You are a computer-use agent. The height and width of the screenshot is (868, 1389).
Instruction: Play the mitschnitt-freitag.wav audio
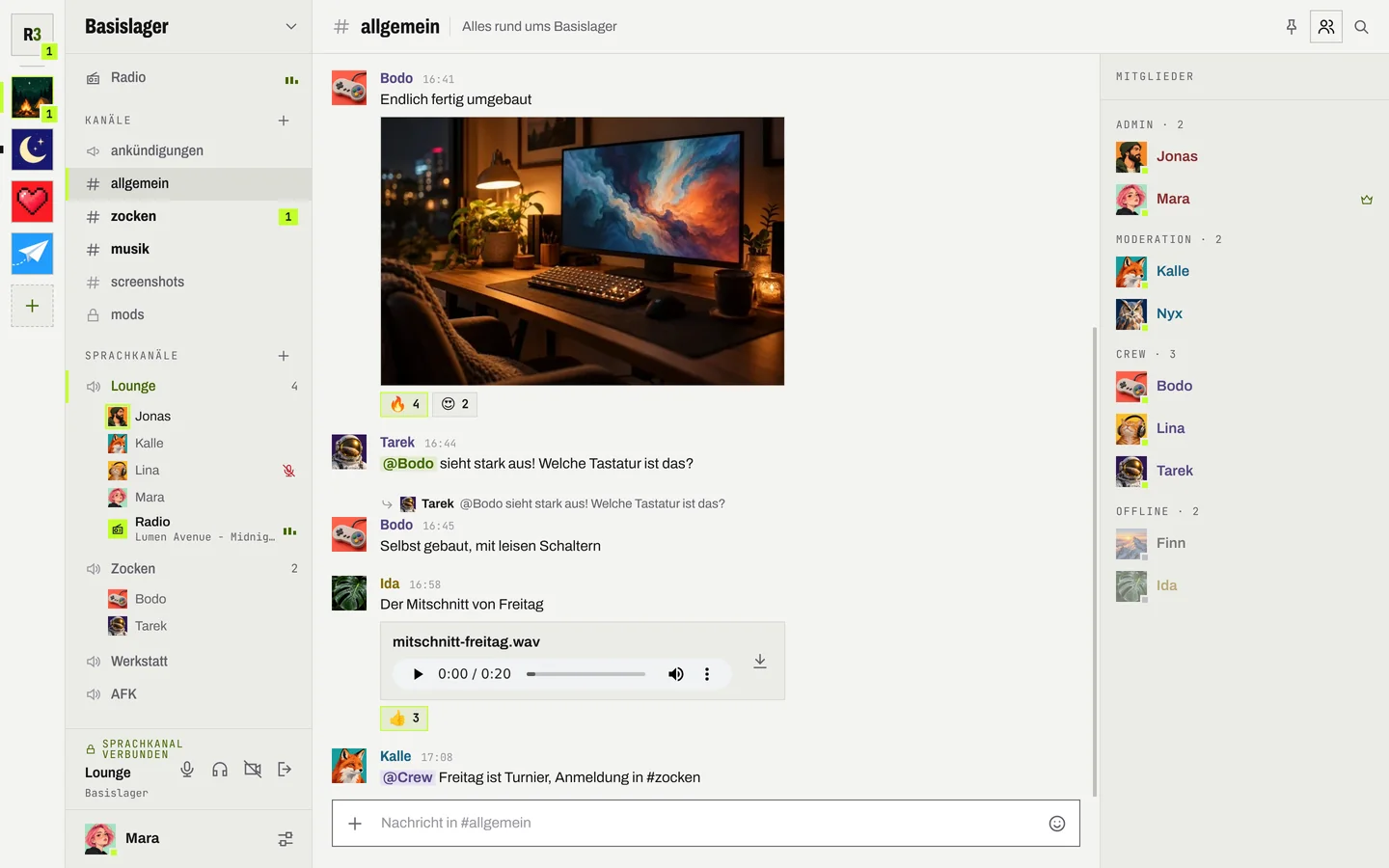(x=418, y=674)
